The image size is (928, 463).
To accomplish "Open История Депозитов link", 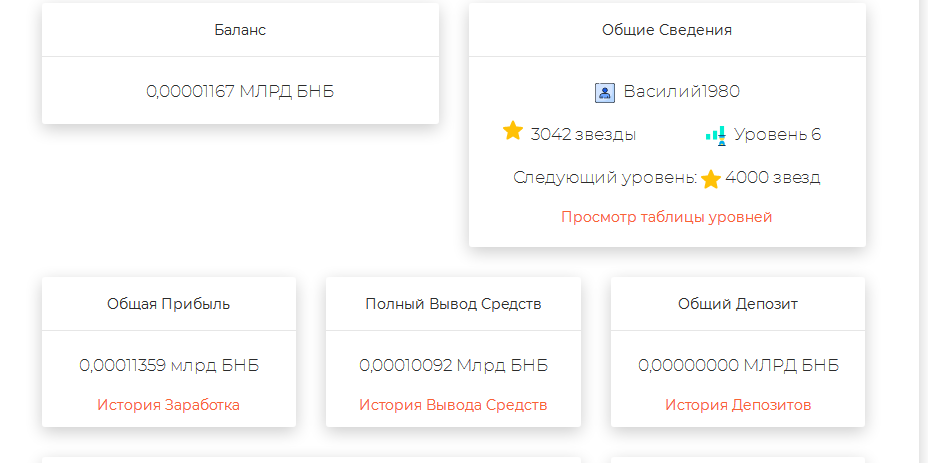I will (x=738, y=405).
